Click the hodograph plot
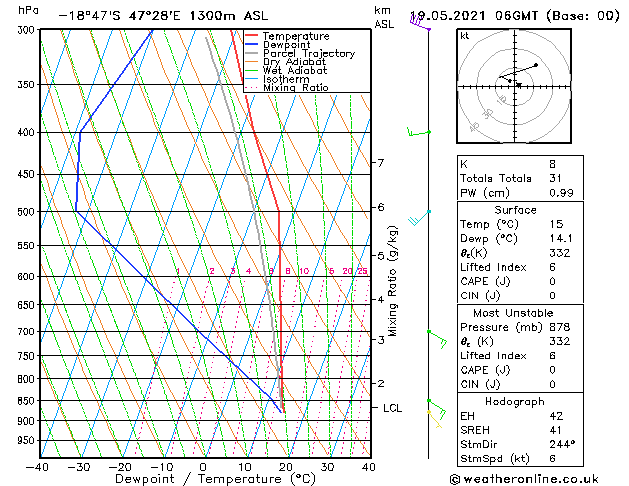The height and width of the screenshot is (486, 629). pyautogui.click(x=514, y=86)
